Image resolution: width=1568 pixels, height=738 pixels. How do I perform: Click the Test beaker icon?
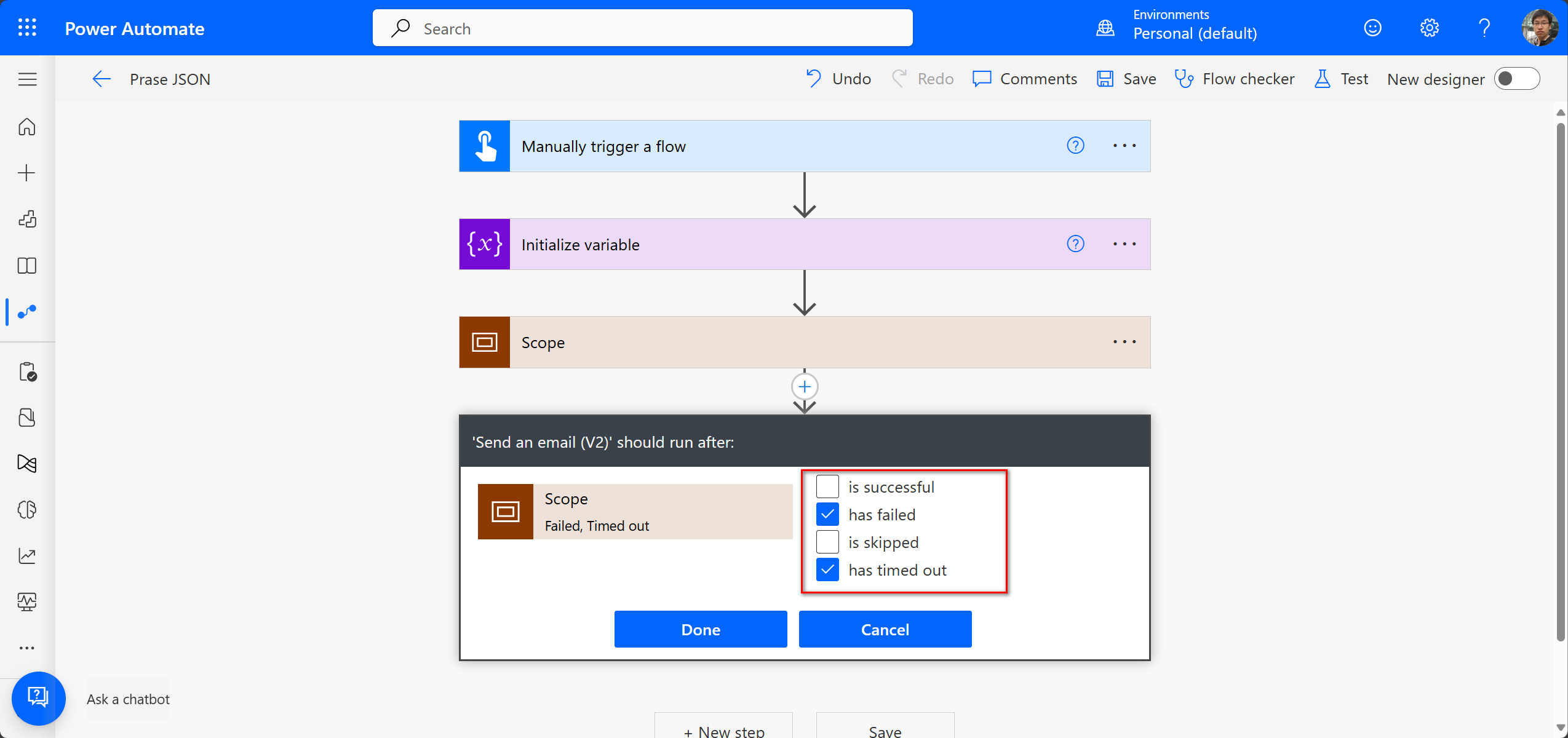[x=1322, y=79]
